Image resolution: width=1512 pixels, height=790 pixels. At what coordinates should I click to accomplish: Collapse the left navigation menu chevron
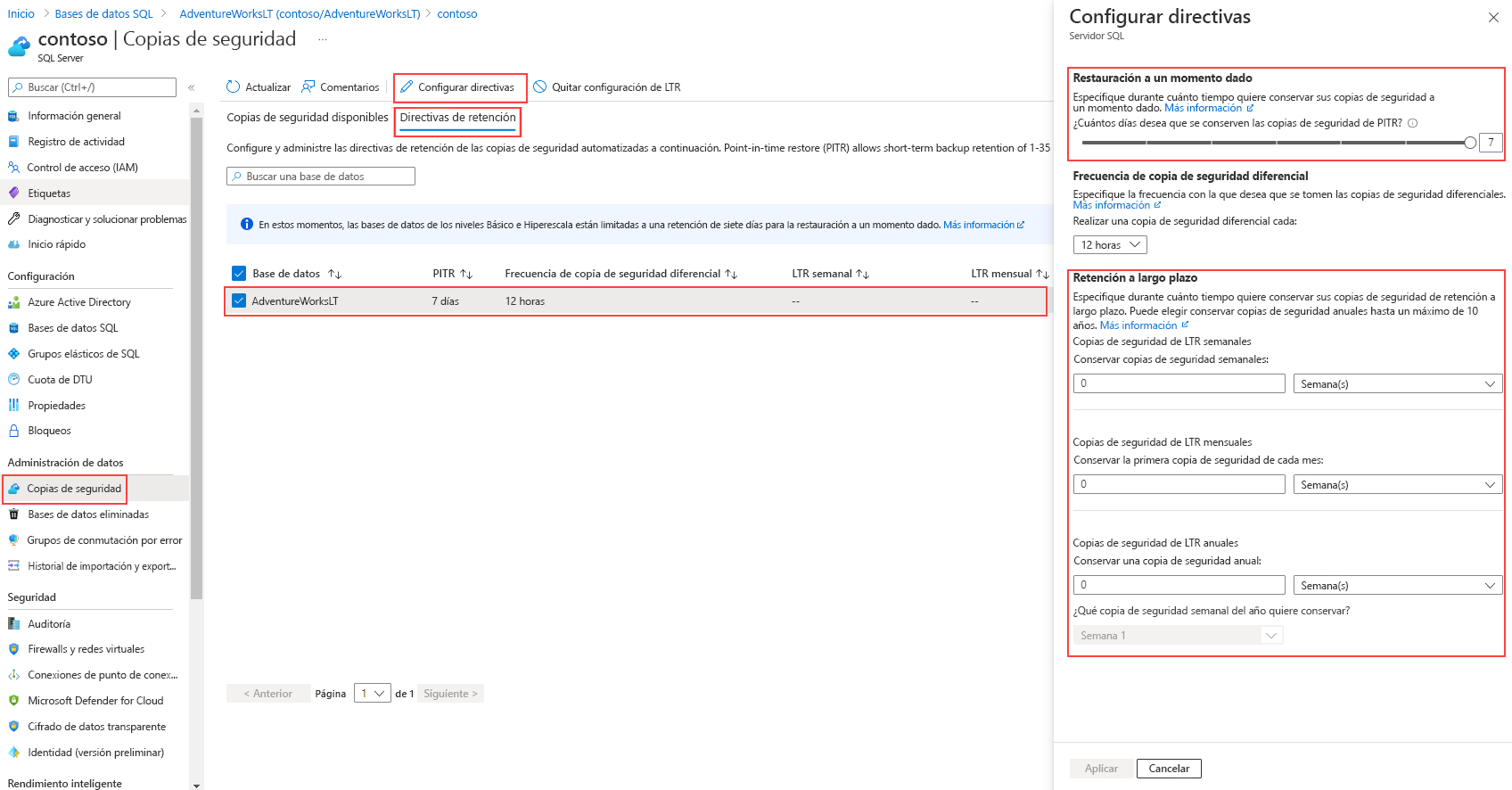tap(192, 87)
